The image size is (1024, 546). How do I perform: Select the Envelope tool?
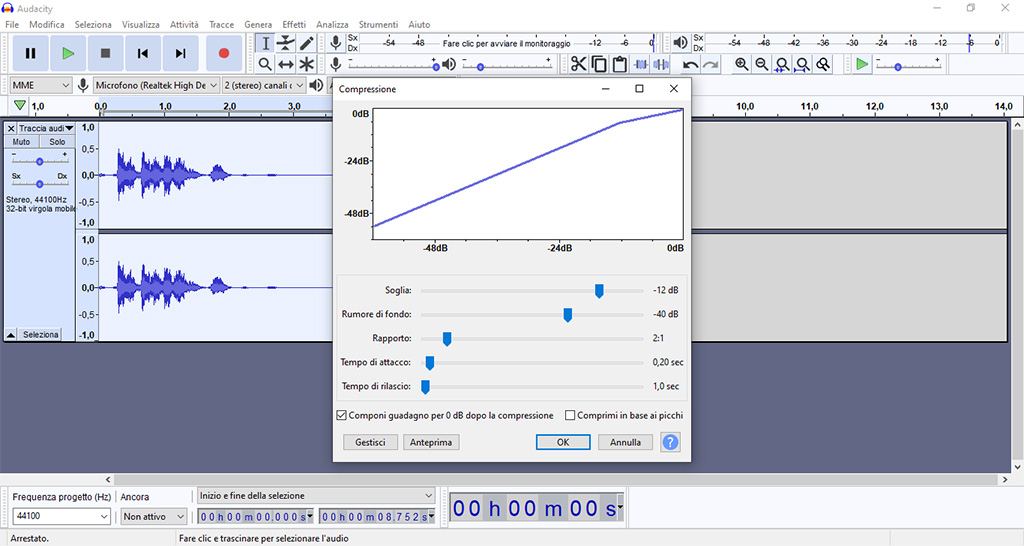(286, 43)
